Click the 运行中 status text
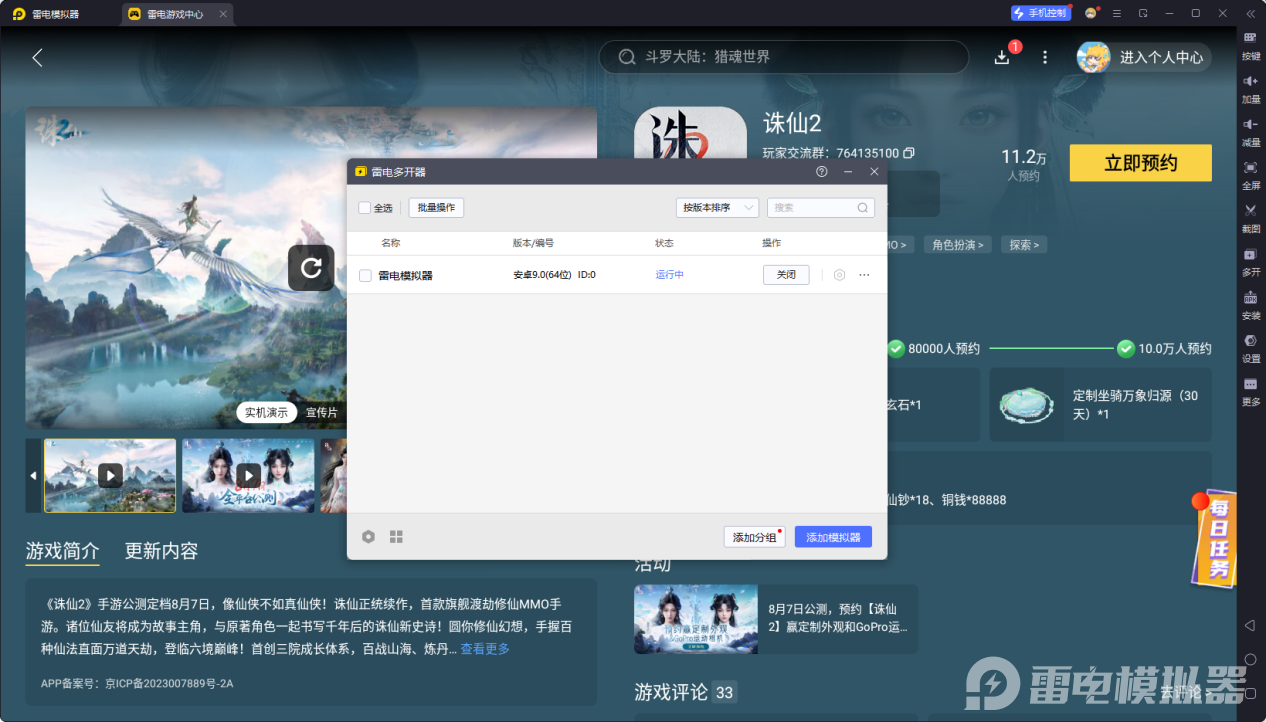The image size is (1266, 722). point(669,275)
